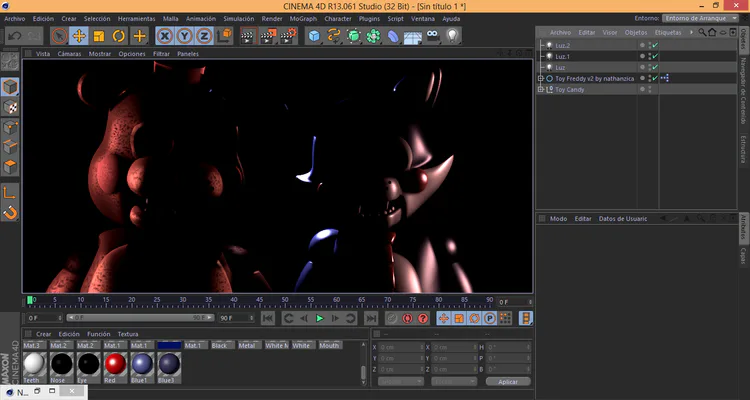The height and width of the screenshot is (400, 750).
Task: Toggle visibility dots for Toy Candy
Action: (650, 89)
